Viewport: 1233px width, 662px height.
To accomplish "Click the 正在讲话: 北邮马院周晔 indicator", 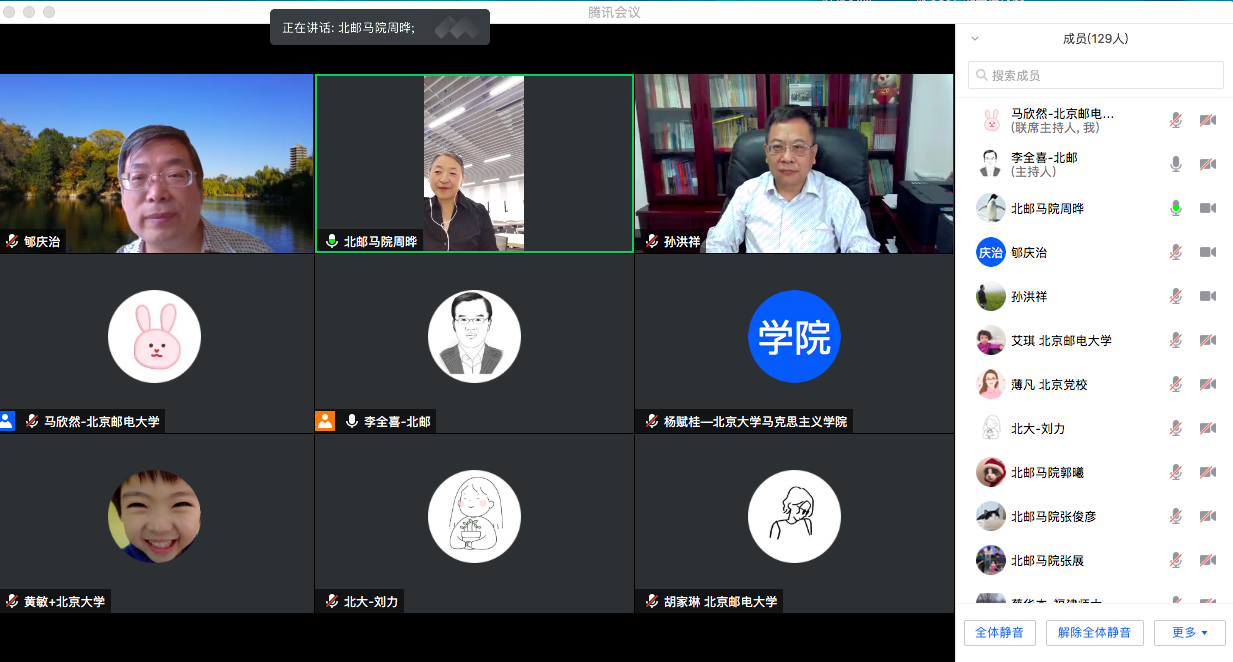I will [379, 27].
